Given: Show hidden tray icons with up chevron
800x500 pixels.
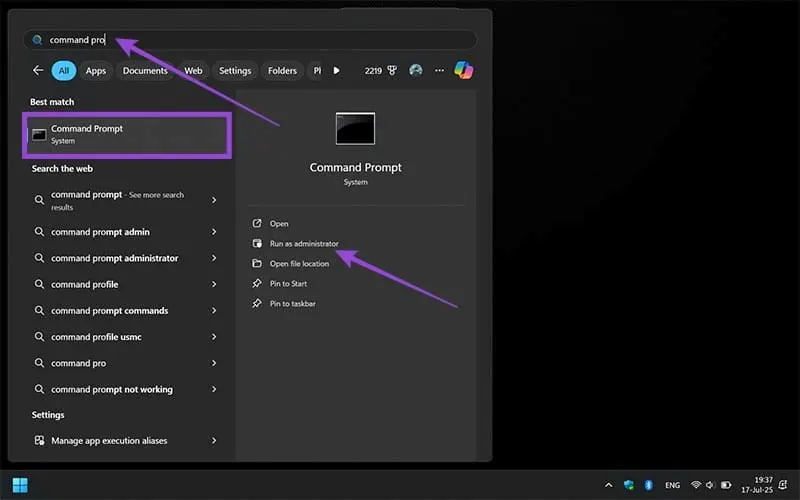Looking at the screenshot, I should [609, 485].
